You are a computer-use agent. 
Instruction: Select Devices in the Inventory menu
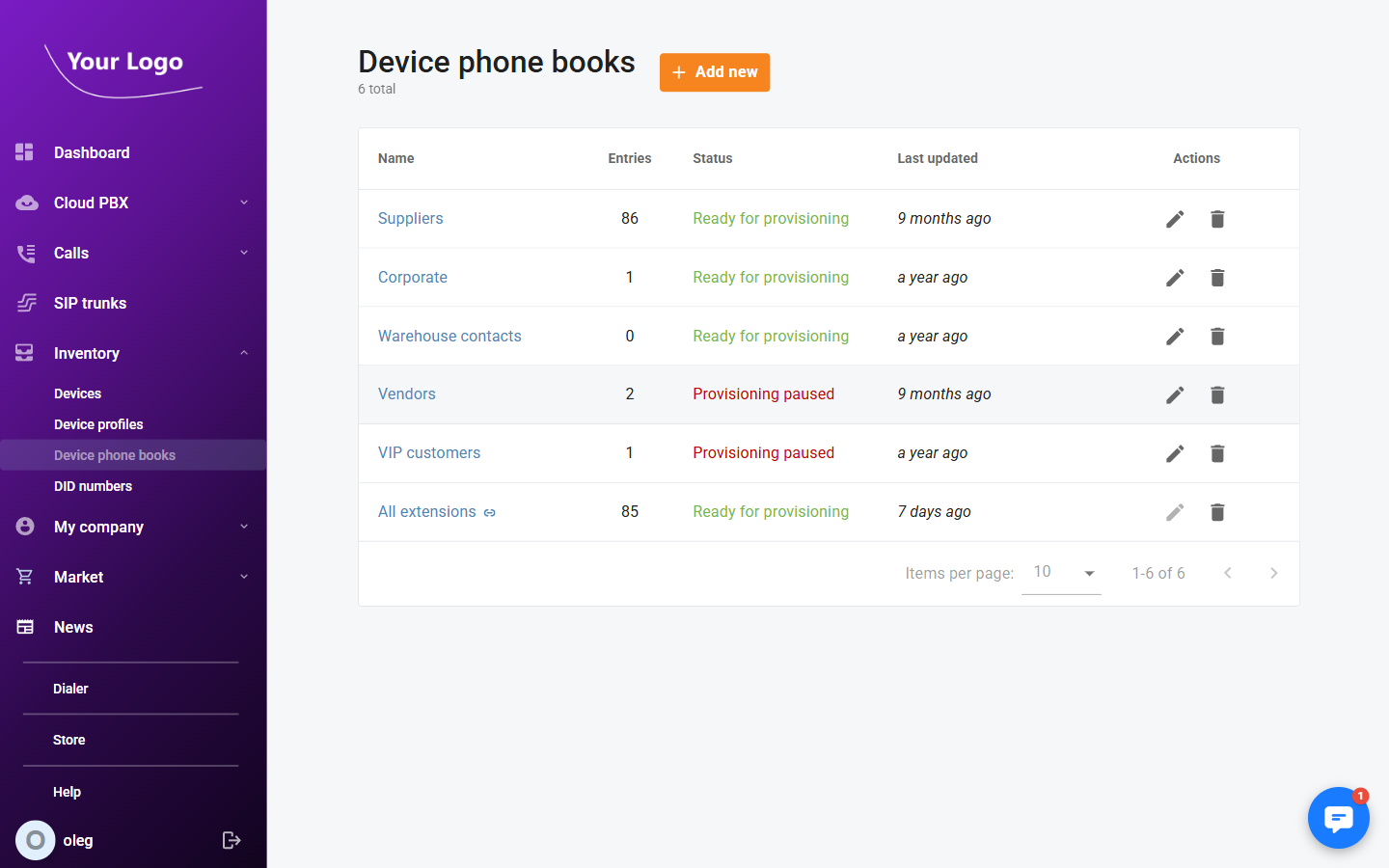tap(77, 393)
